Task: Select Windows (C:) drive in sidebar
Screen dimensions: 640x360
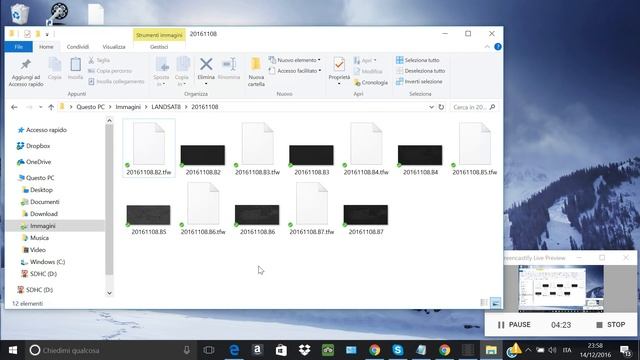Action: (47, 262)
